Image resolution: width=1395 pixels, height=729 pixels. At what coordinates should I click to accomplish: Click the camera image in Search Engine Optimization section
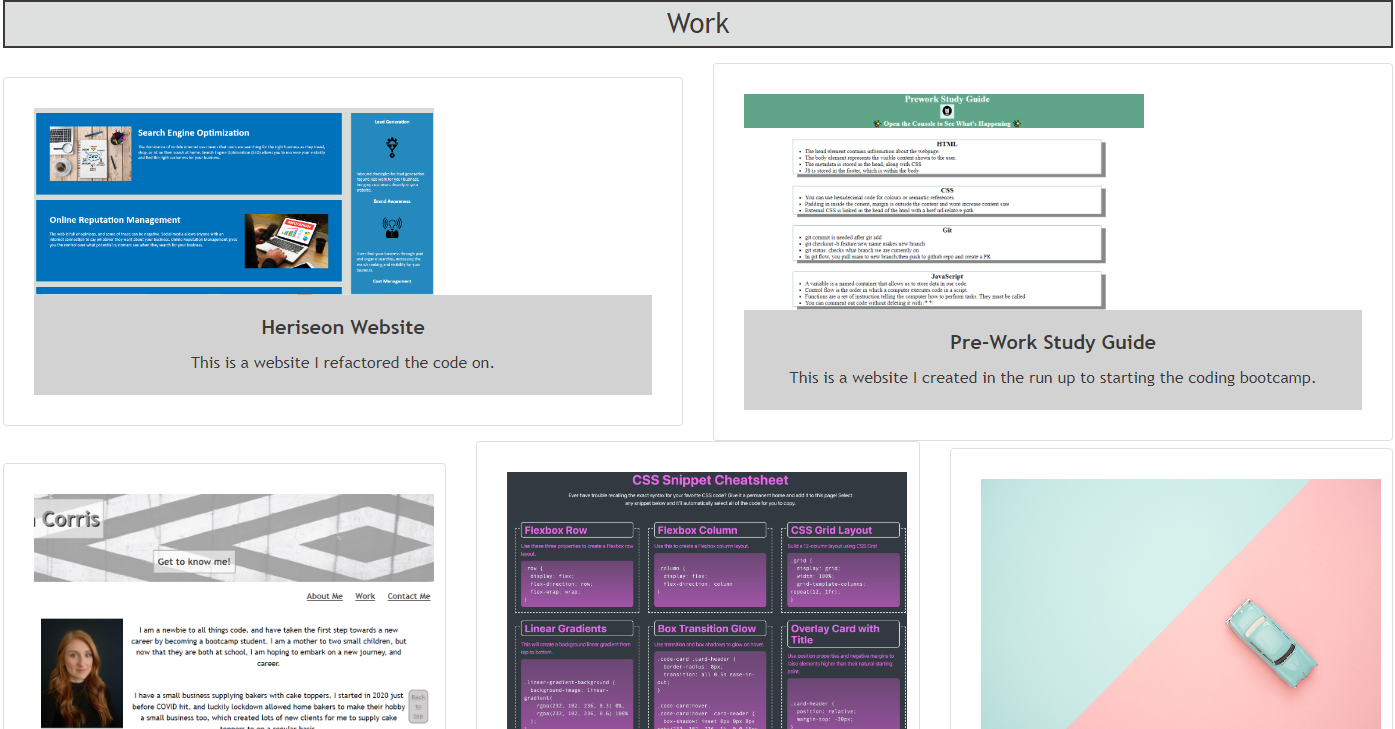click(x=87, y=155)
